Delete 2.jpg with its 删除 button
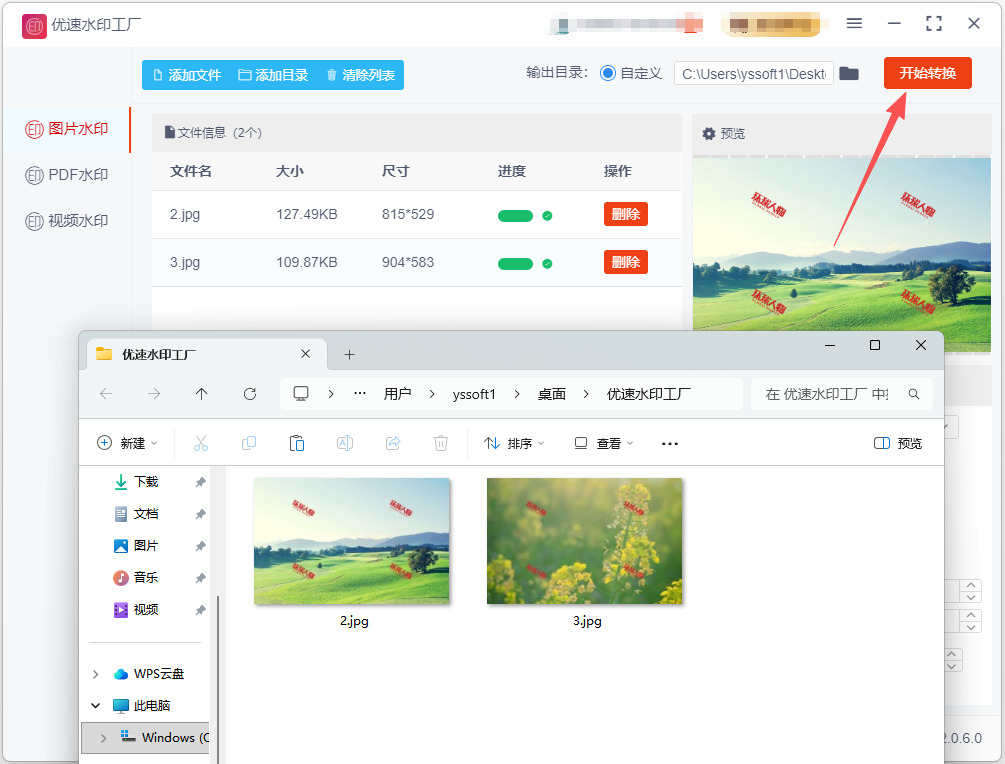Image resolution: width=1005 pixels, height=764 pixels. coord(626,214)
